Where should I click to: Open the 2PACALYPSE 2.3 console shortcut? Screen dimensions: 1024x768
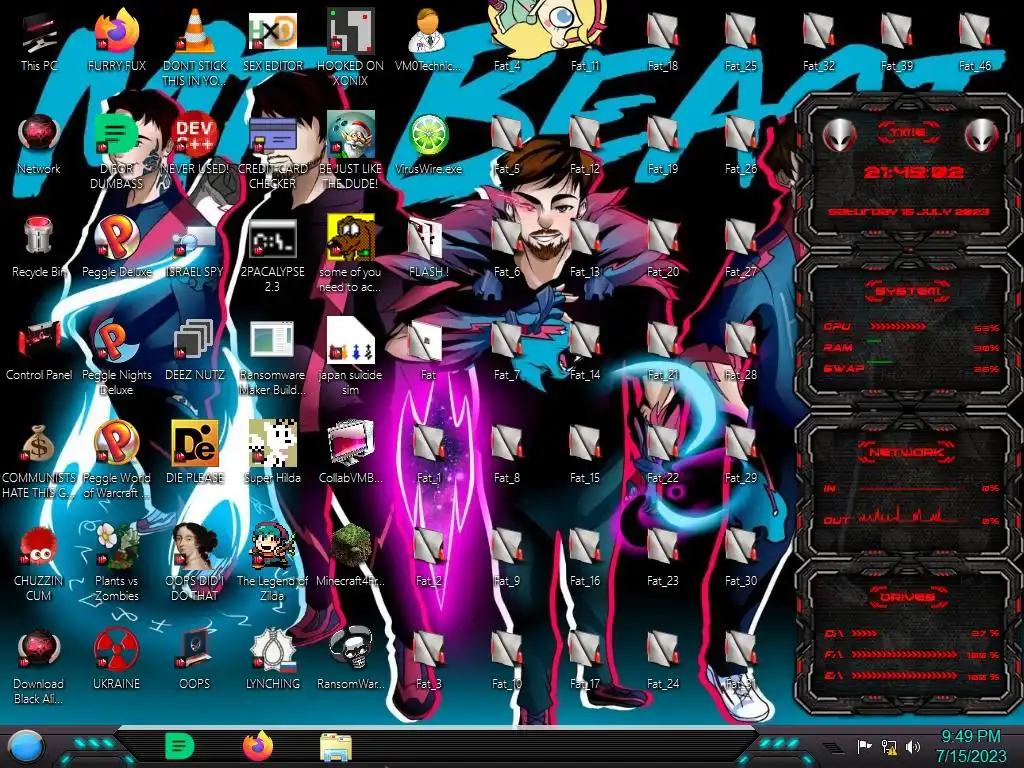coord(273,254)
